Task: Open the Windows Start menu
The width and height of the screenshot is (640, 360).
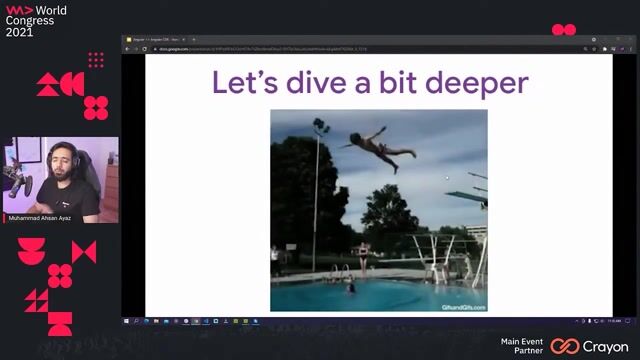Action: pos(127,322)
